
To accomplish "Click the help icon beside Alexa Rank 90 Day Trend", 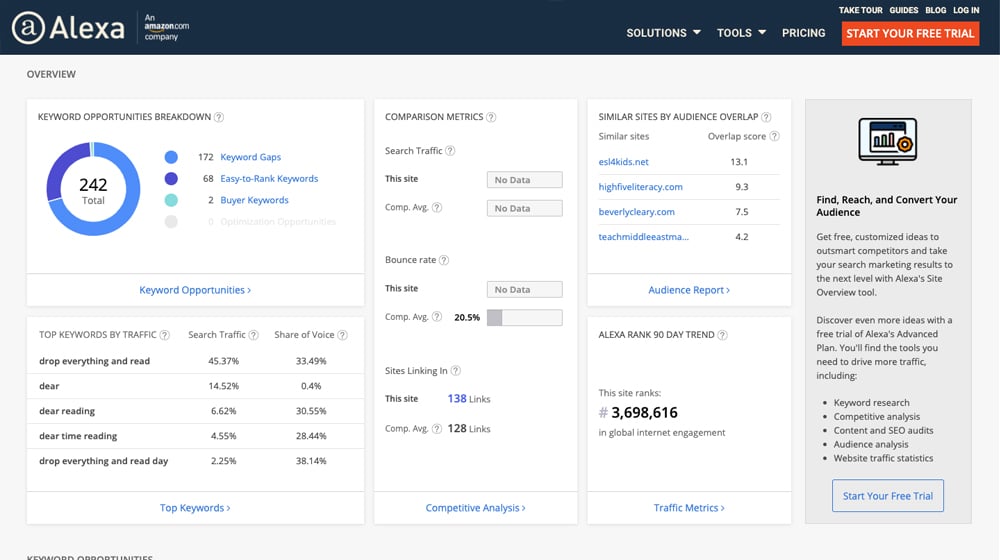I will point(723,335).
